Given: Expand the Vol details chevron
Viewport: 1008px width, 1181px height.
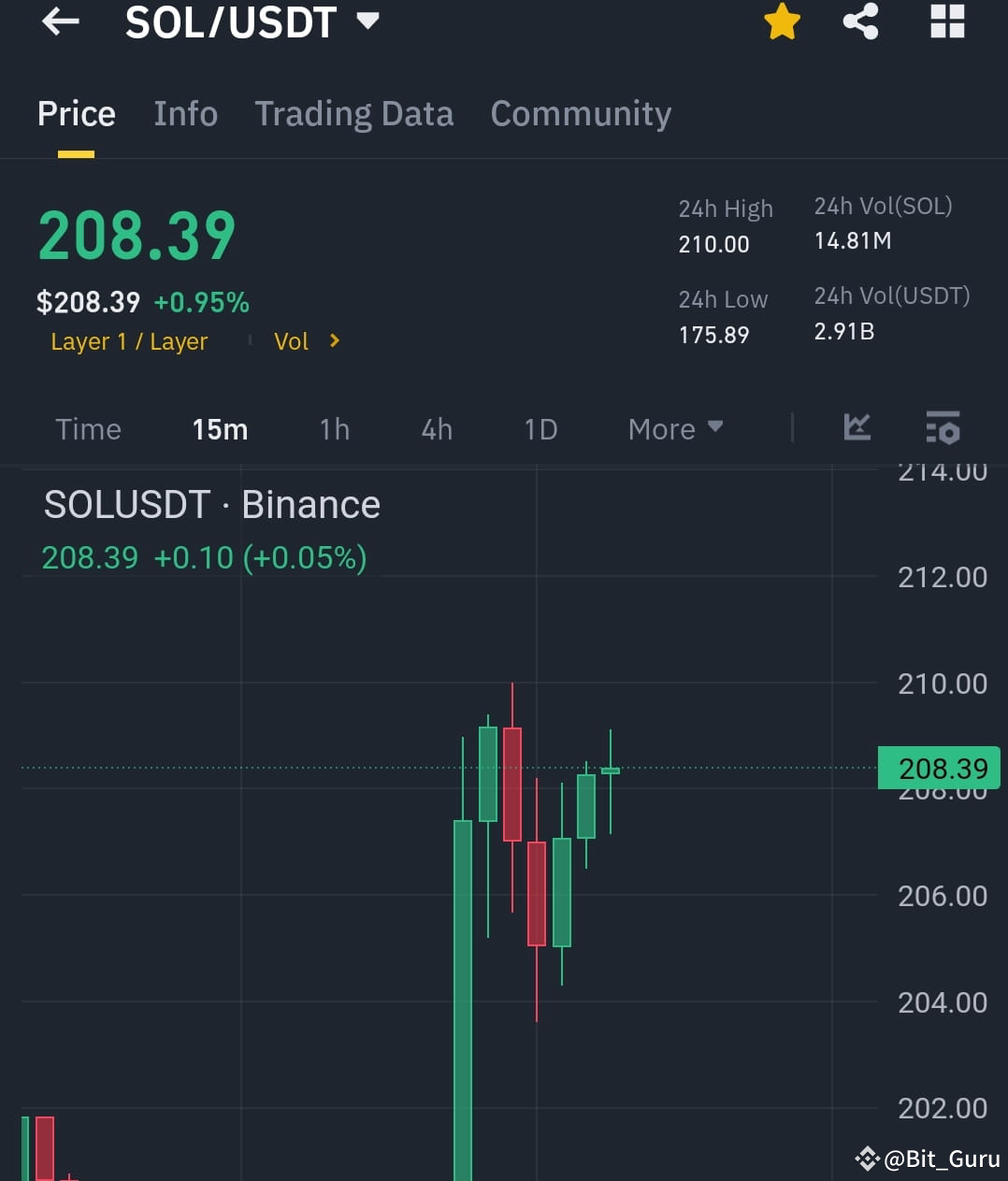Looking at the screenshot, I should [334, 341].
